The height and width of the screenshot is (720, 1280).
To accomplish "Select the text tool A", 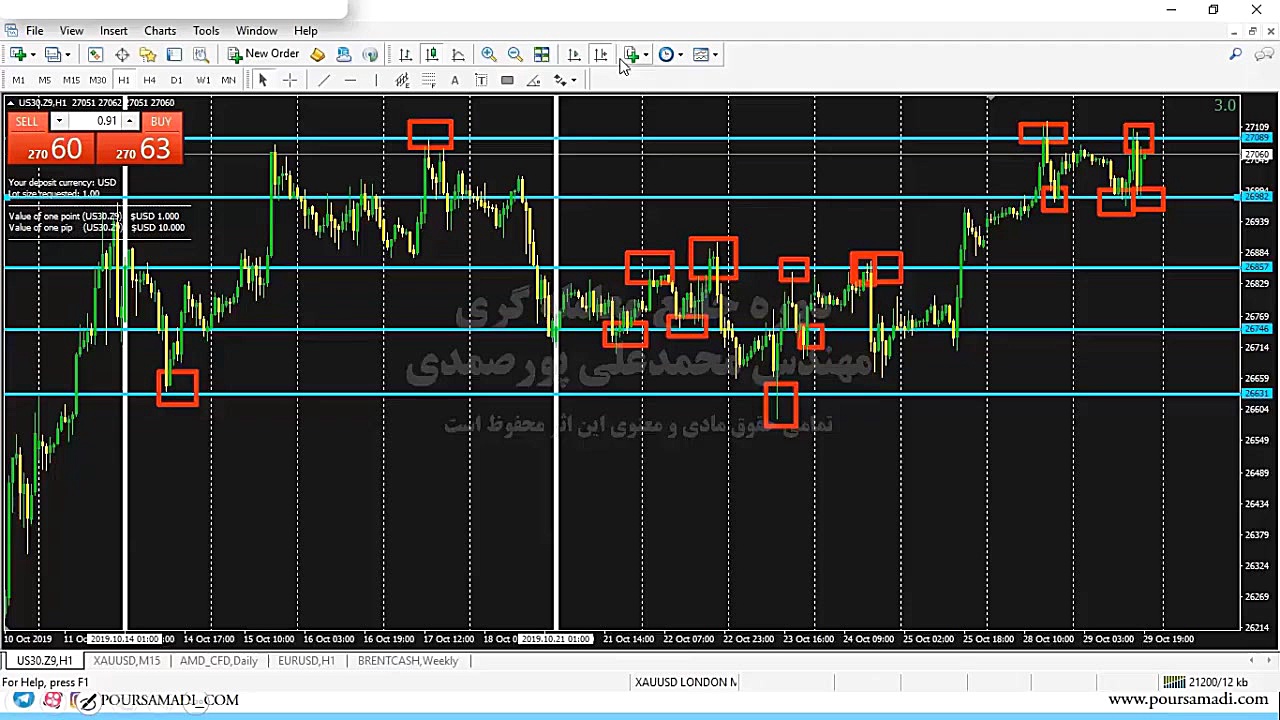I will pos(455,80).
